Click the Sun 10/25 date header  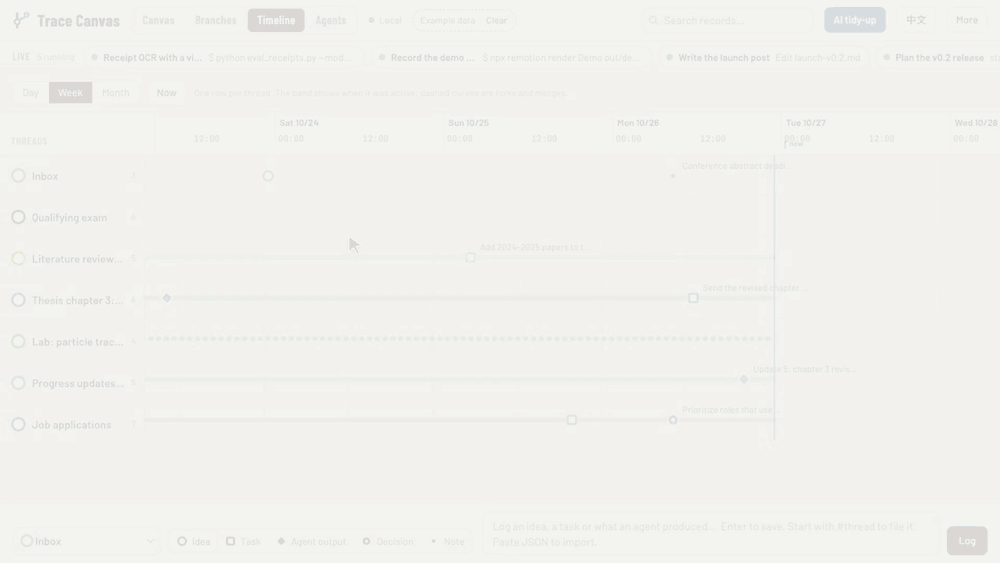tap(468, 122)
